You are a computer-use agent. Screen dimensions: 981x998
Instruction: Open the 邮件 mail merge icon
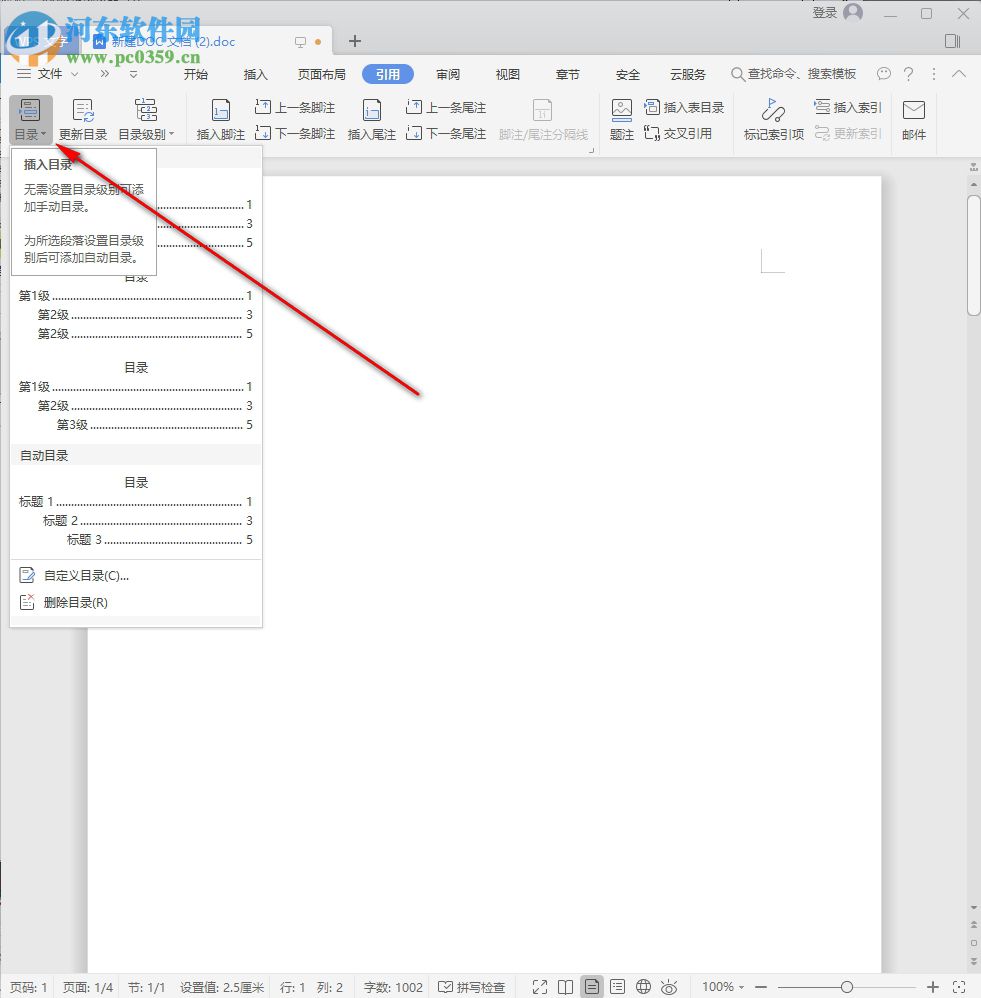(x=914, y=119)
